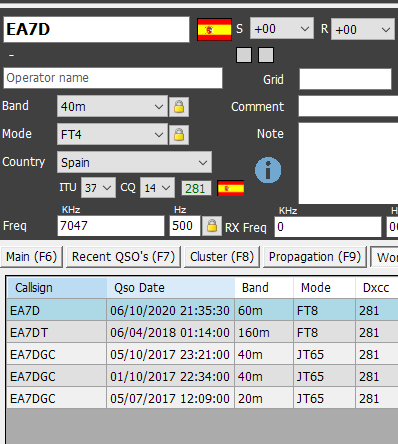Open the Mode FT4 dropdown
The height and width of the screenshot is (444, 398).
click(112, 134)
